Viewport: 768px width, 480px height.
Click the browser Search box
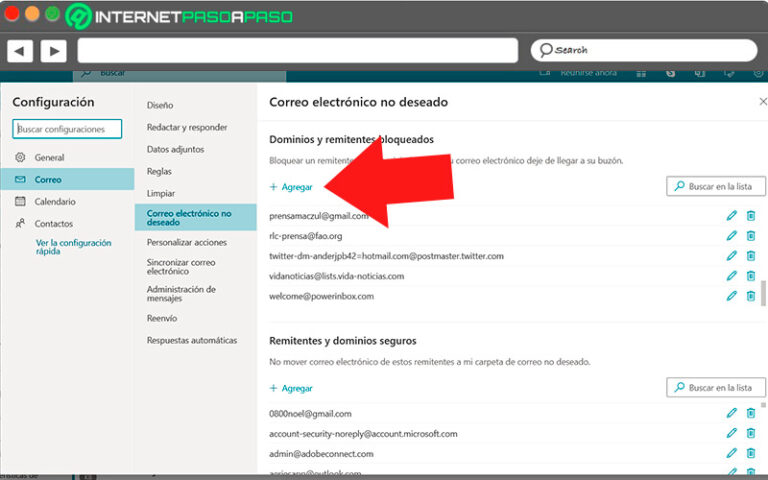coord(644,50)
